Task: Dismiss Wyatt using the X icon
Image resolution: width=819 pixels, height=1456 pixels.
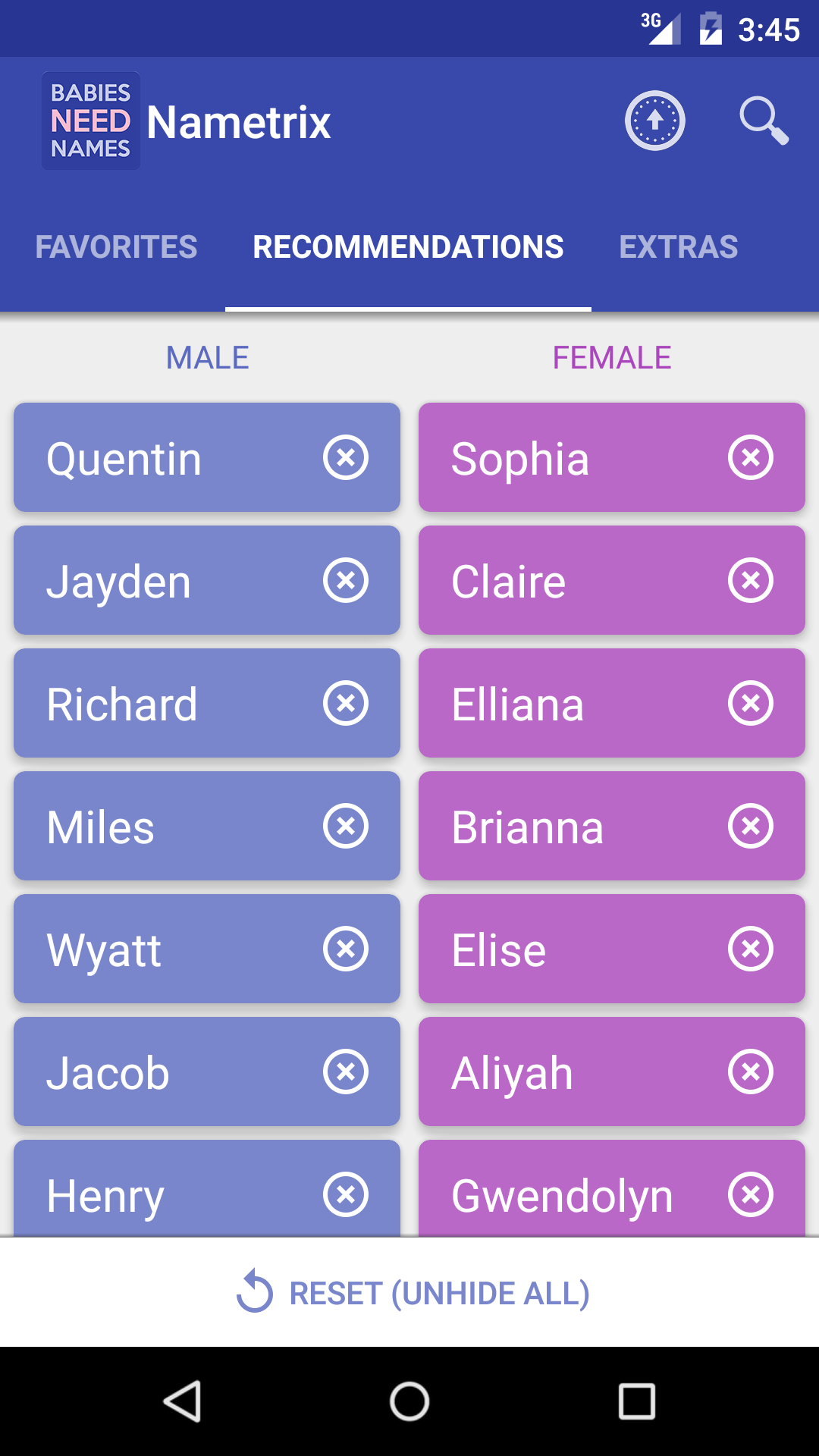Action: point(346,949)
